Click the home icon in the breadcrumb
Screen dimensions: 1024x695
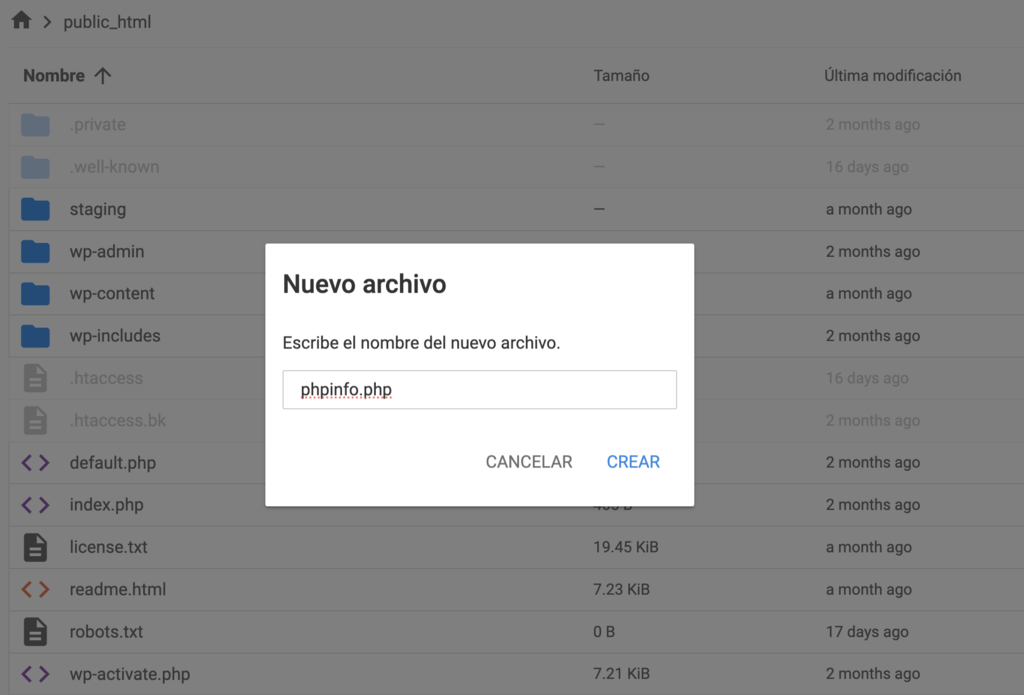click(x=20, y=20)
